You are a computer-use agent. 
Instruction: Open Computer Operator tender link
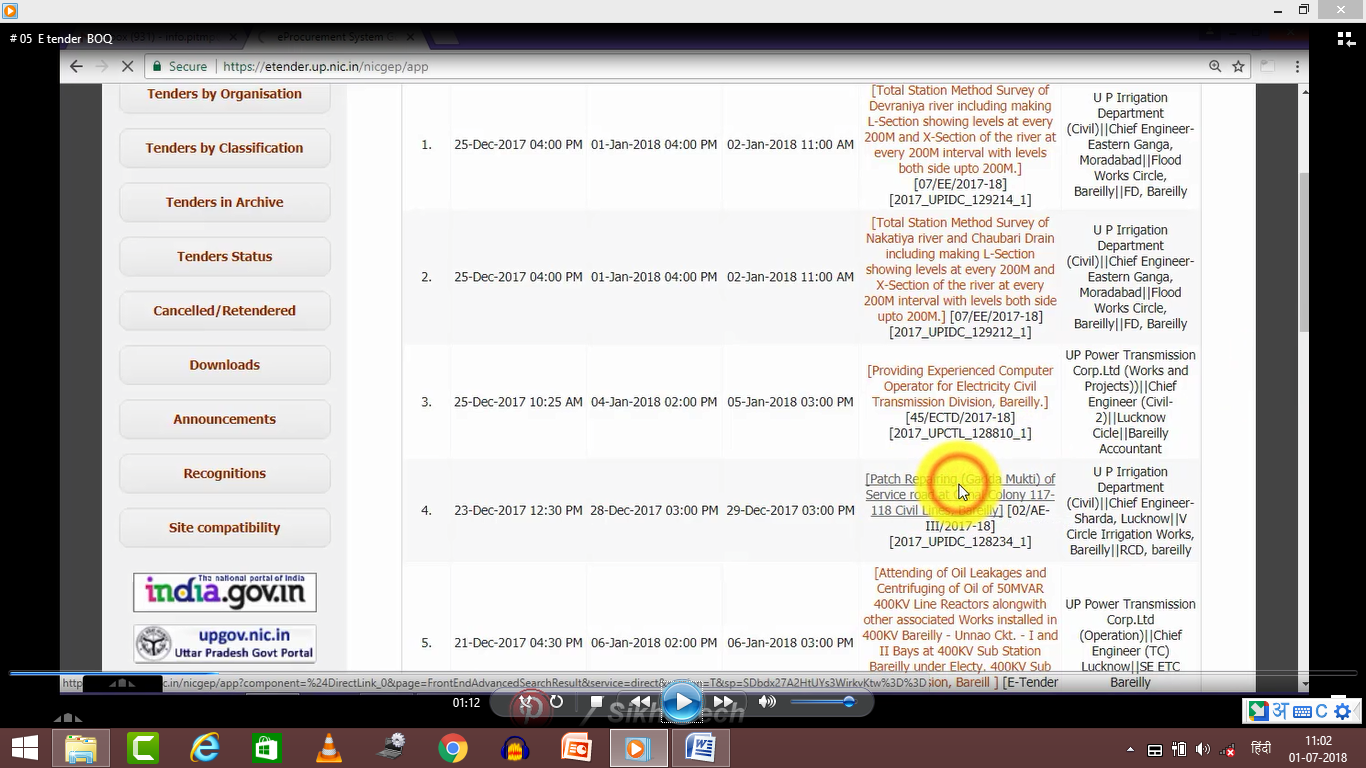pyautogui.click(x=960, y=386)
